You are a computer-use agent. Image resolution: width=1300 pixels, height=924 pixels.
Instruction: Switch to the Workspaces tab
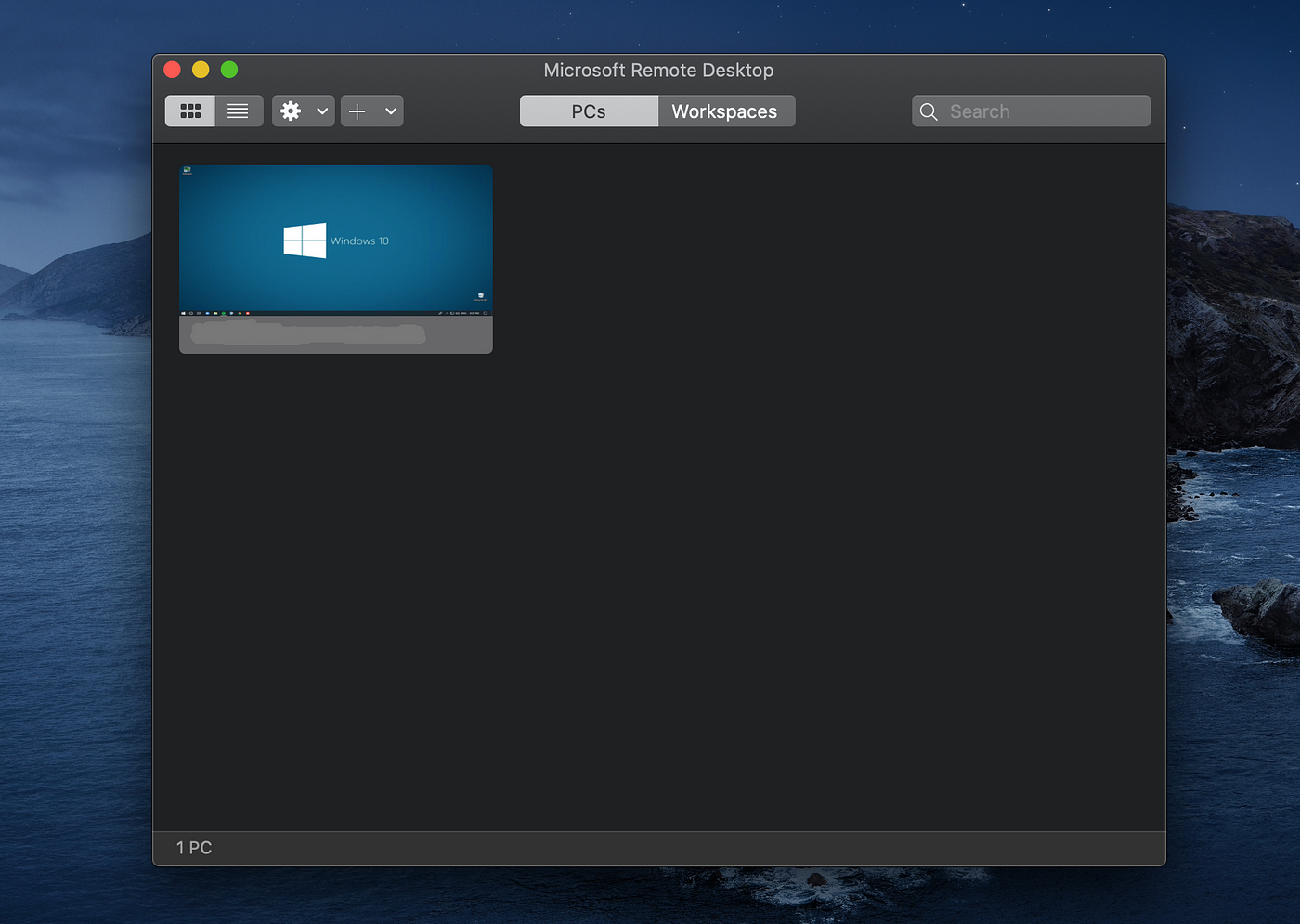point(725,111)
